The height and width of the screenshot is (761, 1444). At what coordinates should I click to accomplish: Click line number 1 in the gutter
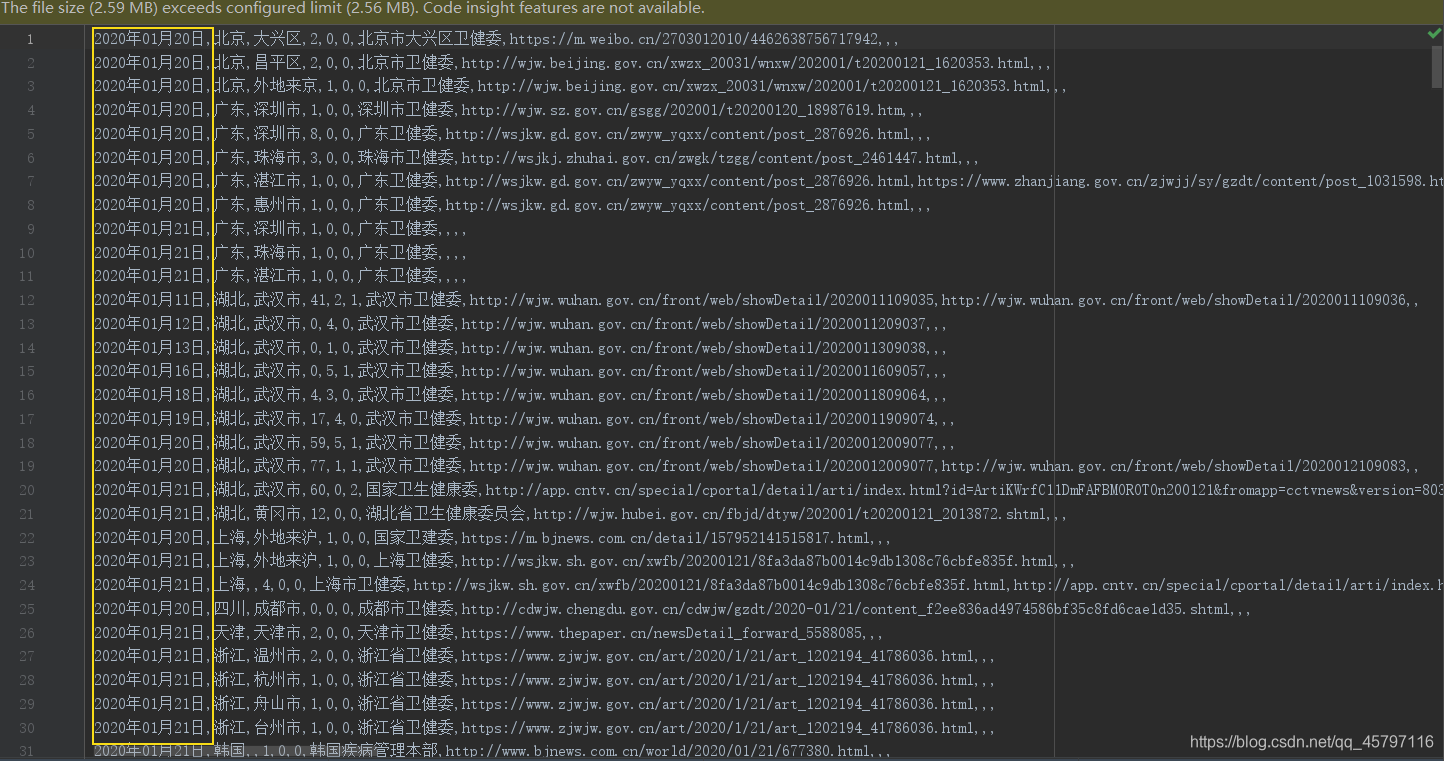click(x=30, y=39)
